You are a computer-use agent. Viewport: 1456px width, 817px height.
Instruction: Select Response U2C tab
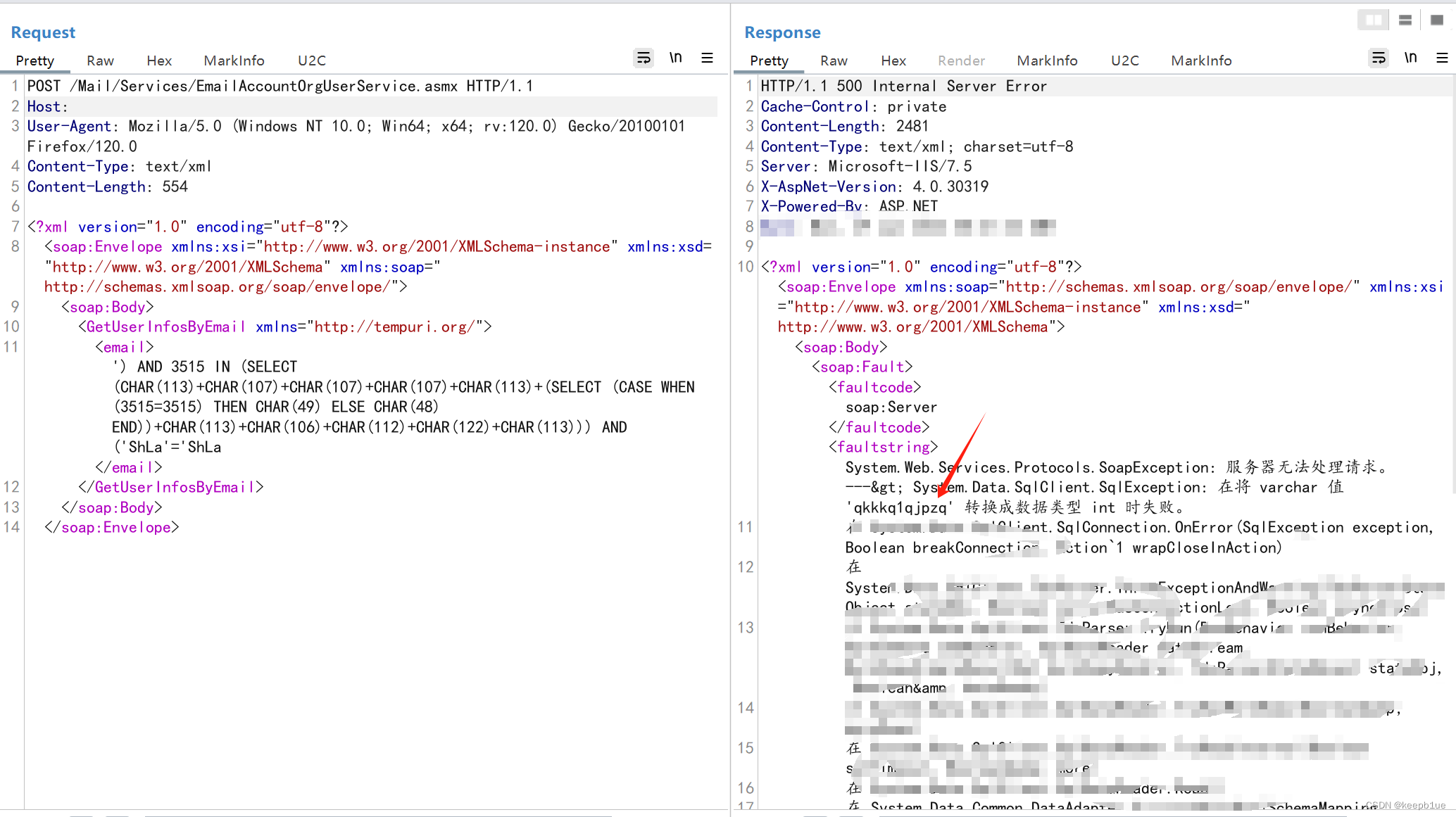click(x=1125, y=61)
